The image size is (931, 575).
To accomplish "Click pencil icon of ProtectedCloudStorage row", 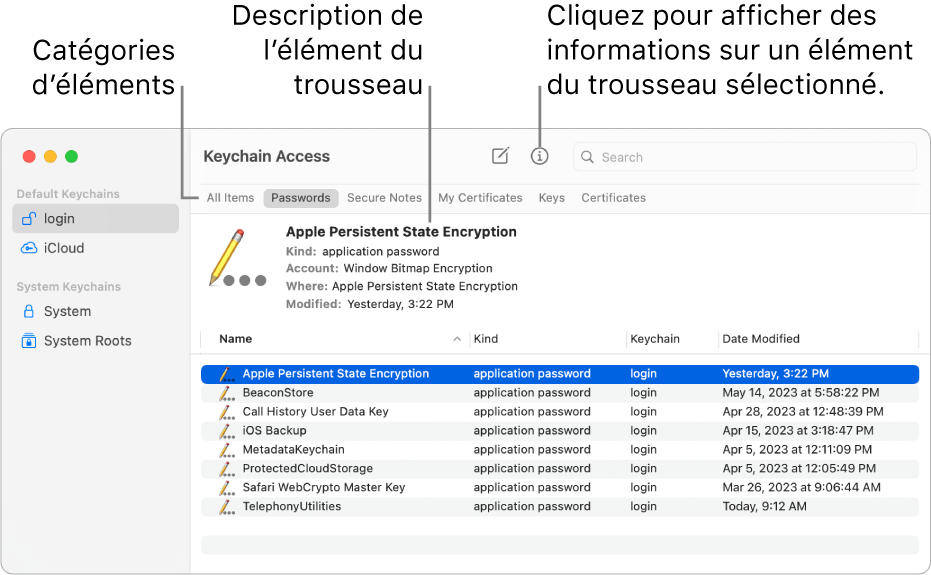I will coord(227,469).
